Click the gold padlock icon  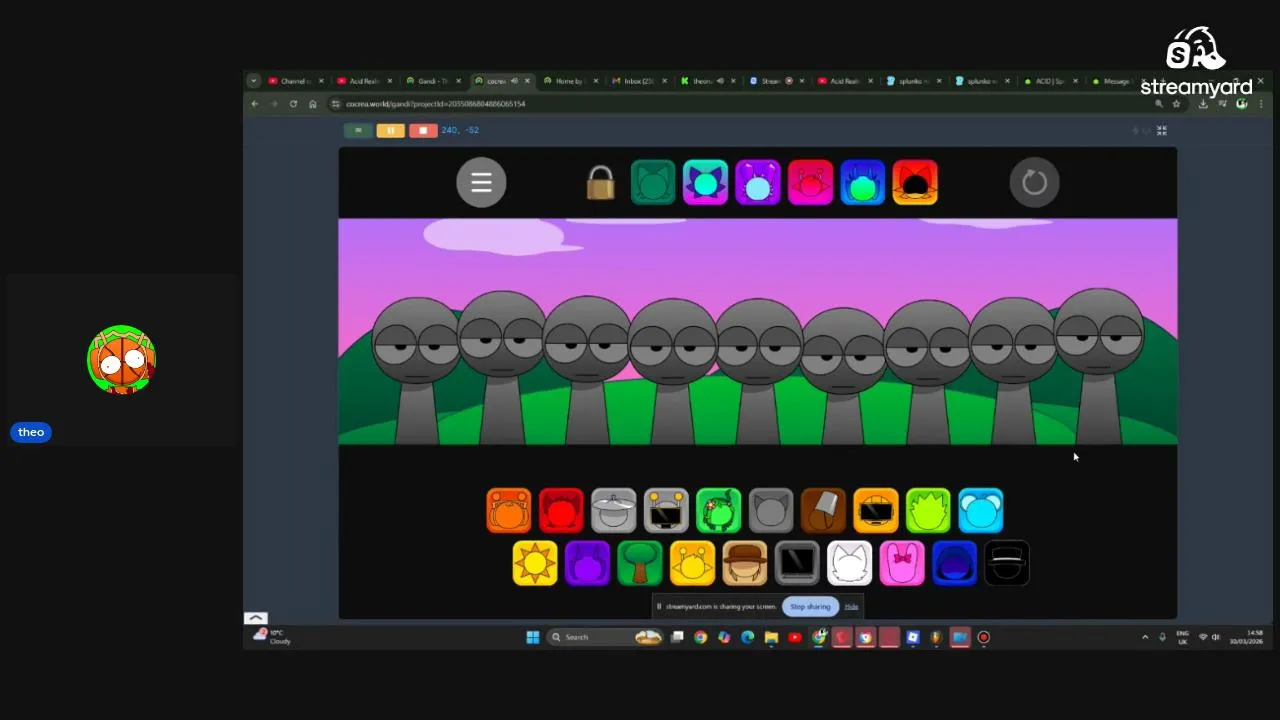[x=600, y=183]
